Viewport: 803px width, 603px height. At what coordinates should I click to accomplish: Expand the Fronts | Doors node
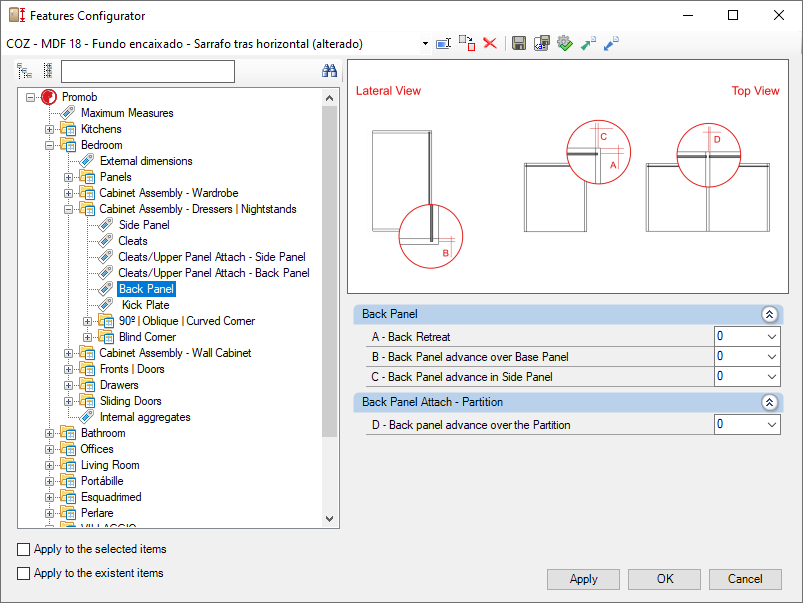68,369
